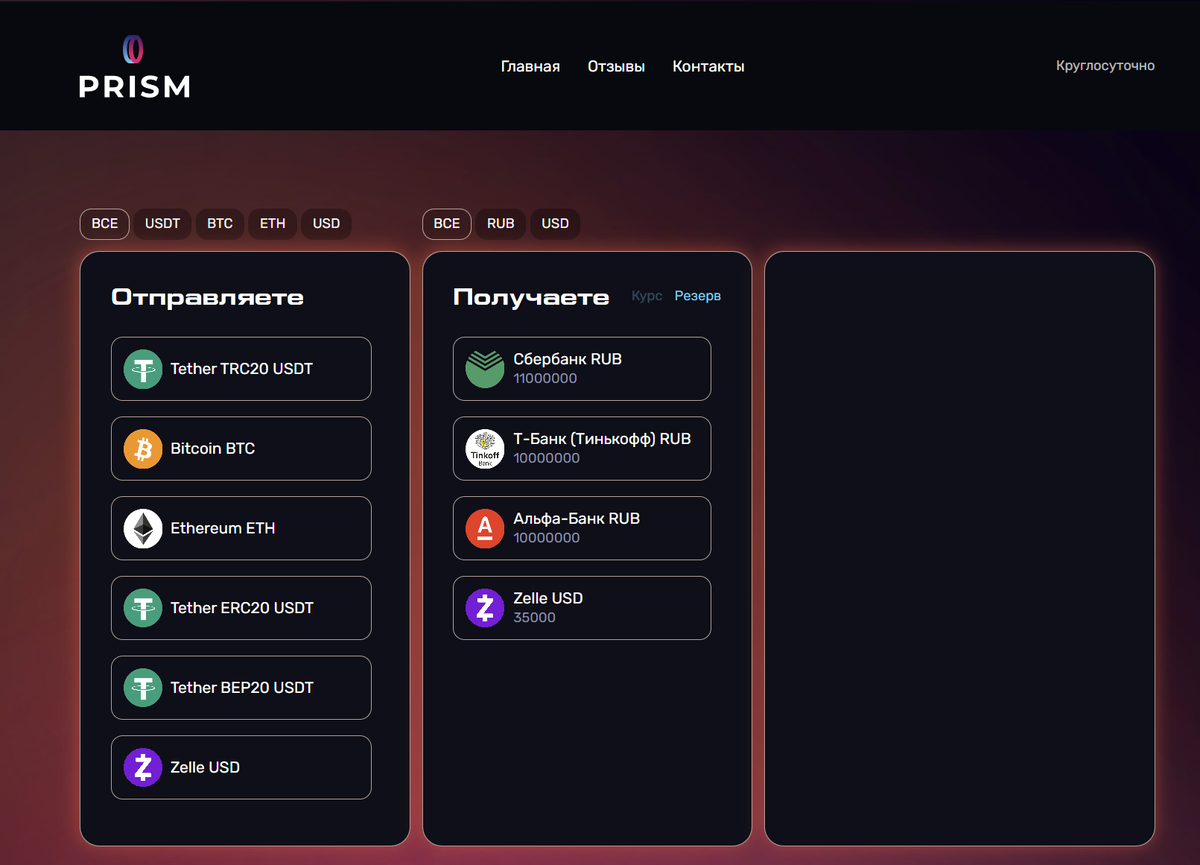Click the Zelle icon in Получаете list
1200x865 pixels.
tap(485, 608)
